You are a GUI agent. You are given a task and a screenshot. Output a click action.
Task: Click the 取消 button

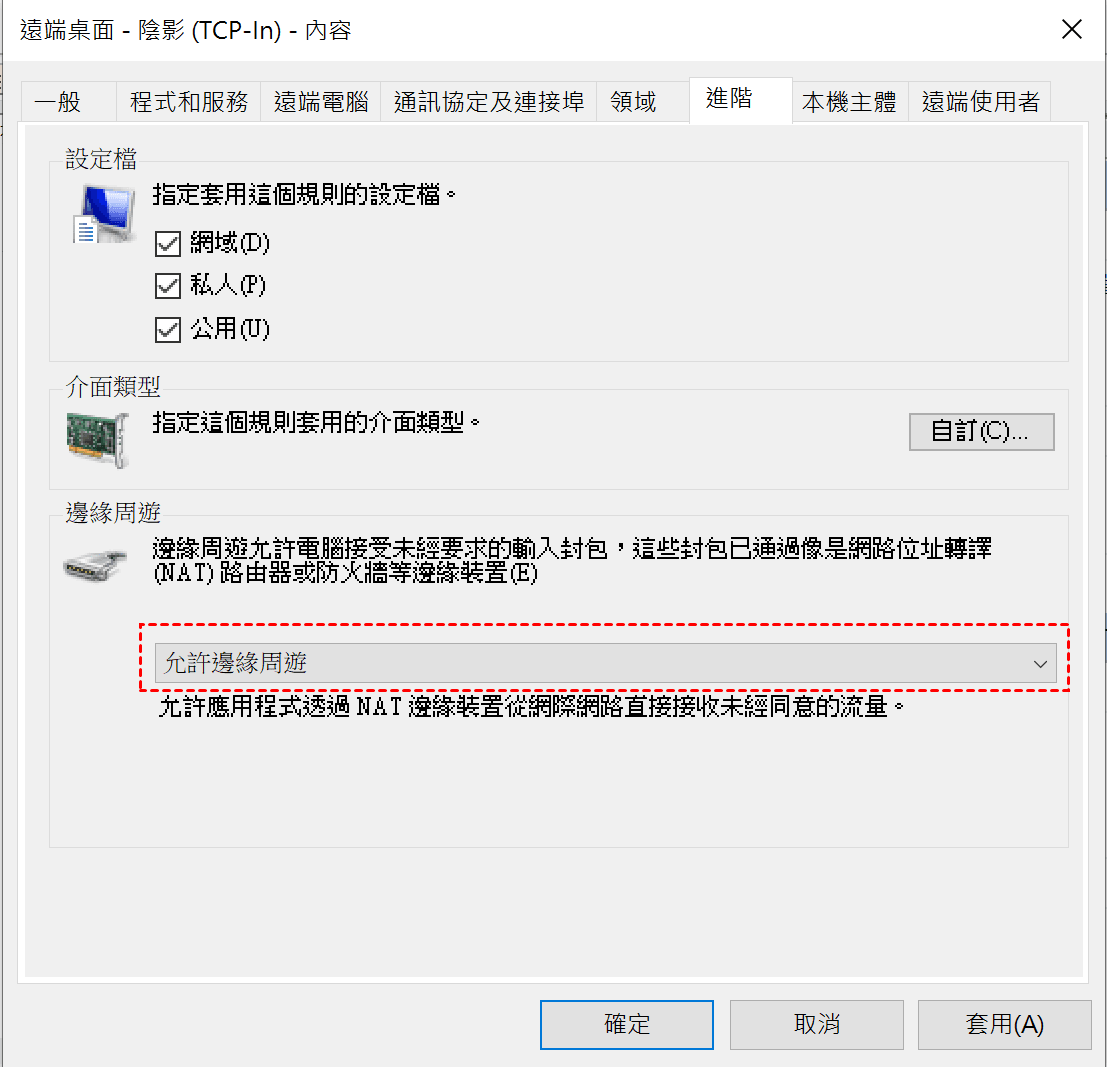click(x=817, y=1024)
